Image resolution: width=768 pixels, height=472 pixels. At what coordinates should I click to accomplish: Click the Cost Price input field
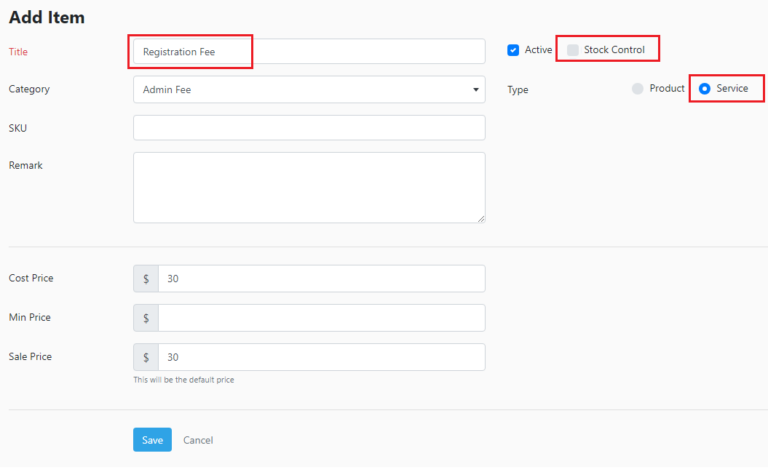(322, 279)
